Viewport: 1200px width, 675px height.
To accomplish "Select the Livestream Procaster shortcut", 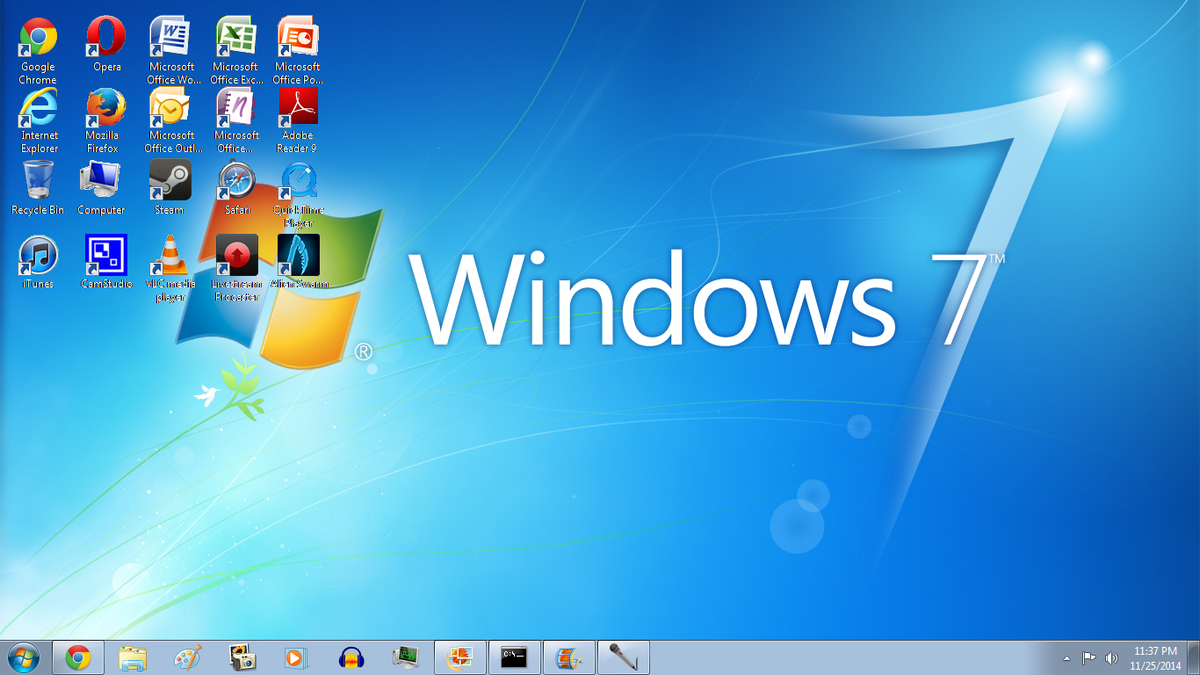I will 237,268.
